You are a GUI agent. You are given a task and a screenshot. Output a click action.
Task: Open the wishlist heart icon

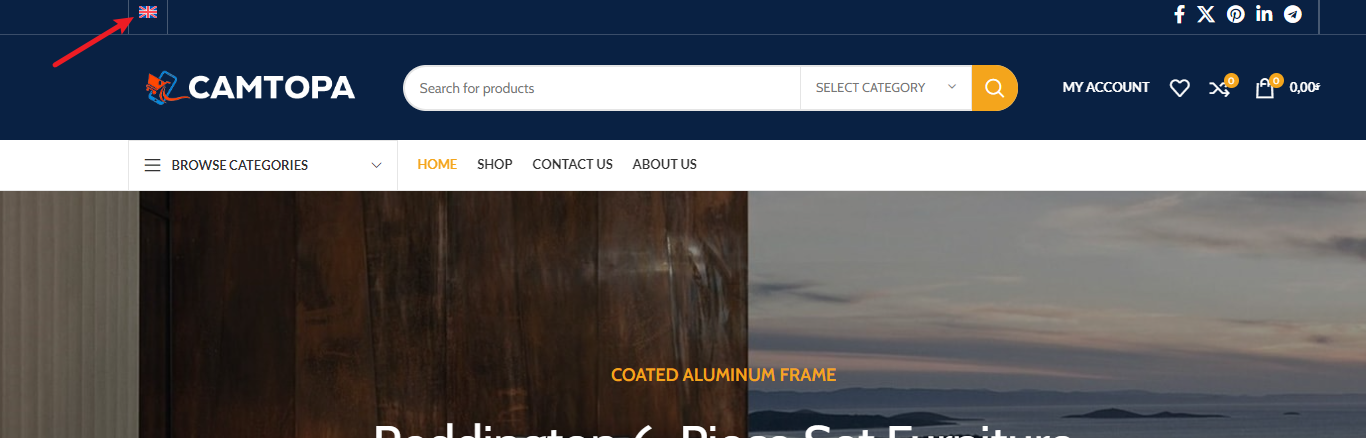point(1180,88)
